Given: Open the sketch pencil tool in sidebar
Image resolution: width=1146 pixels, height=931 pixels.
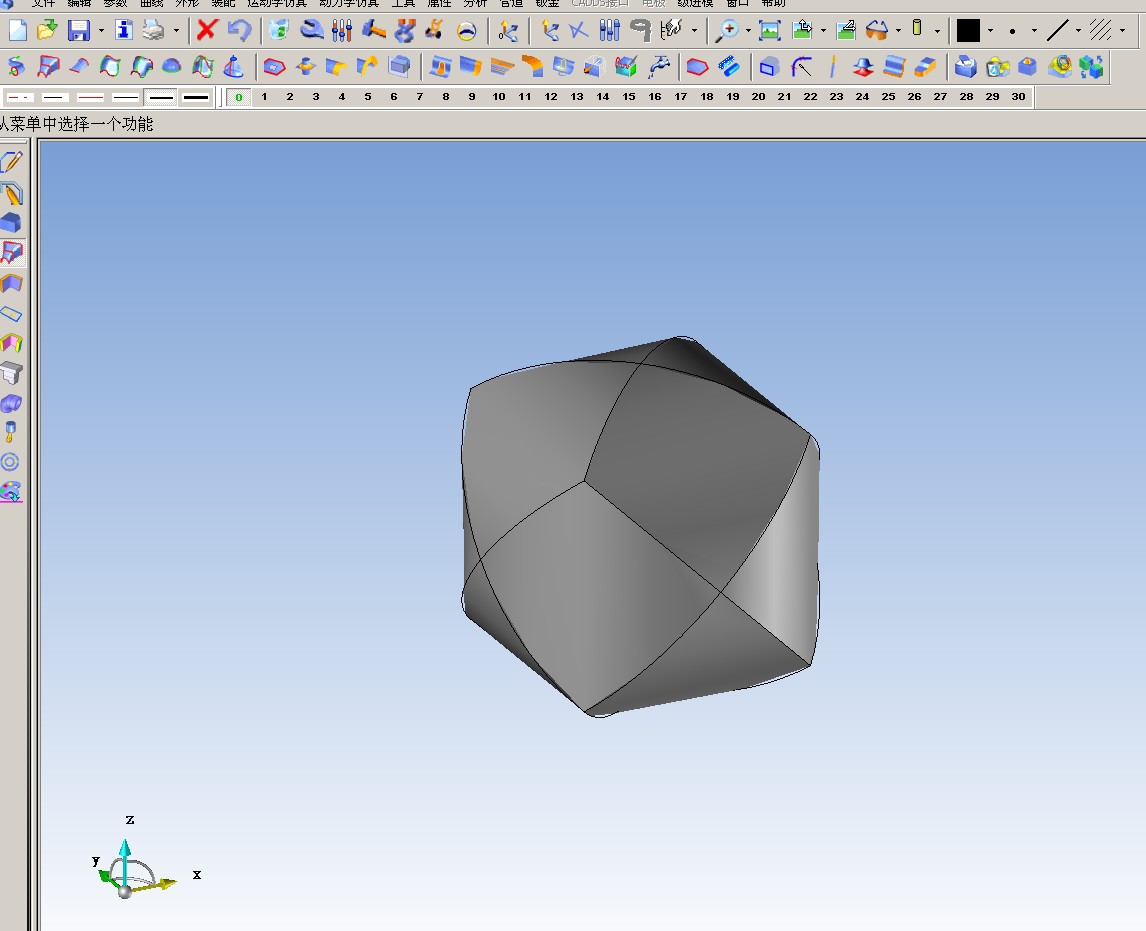Looking at the screenshot, I should [x=12, y=161].
